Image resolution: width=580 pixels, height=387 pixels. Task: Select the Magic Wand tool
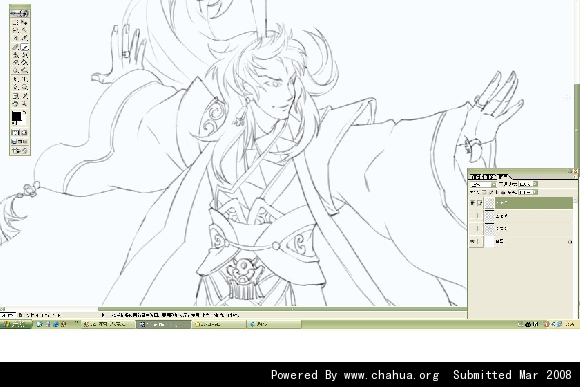(x=25, y=30)
